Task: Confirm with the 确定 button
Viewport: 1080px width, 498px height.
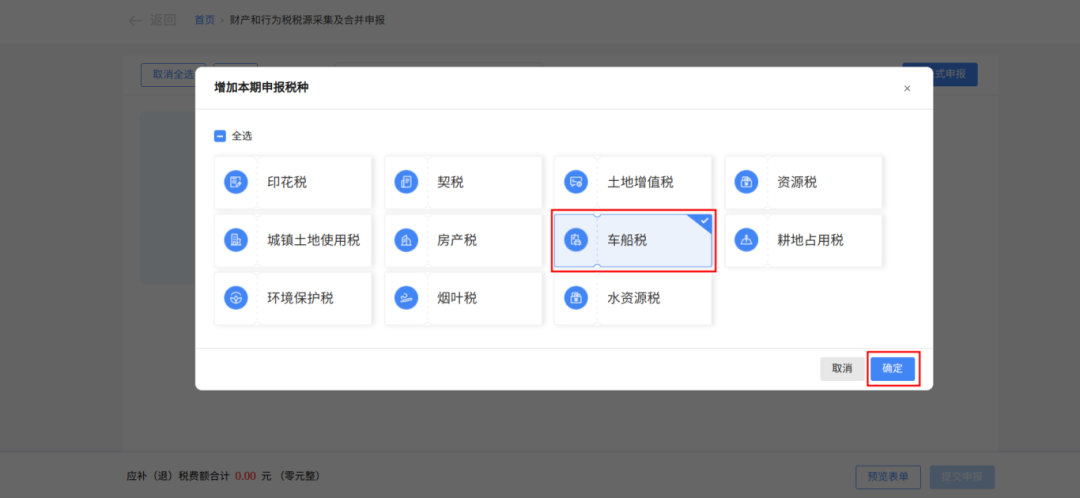Action: [893, 369]
